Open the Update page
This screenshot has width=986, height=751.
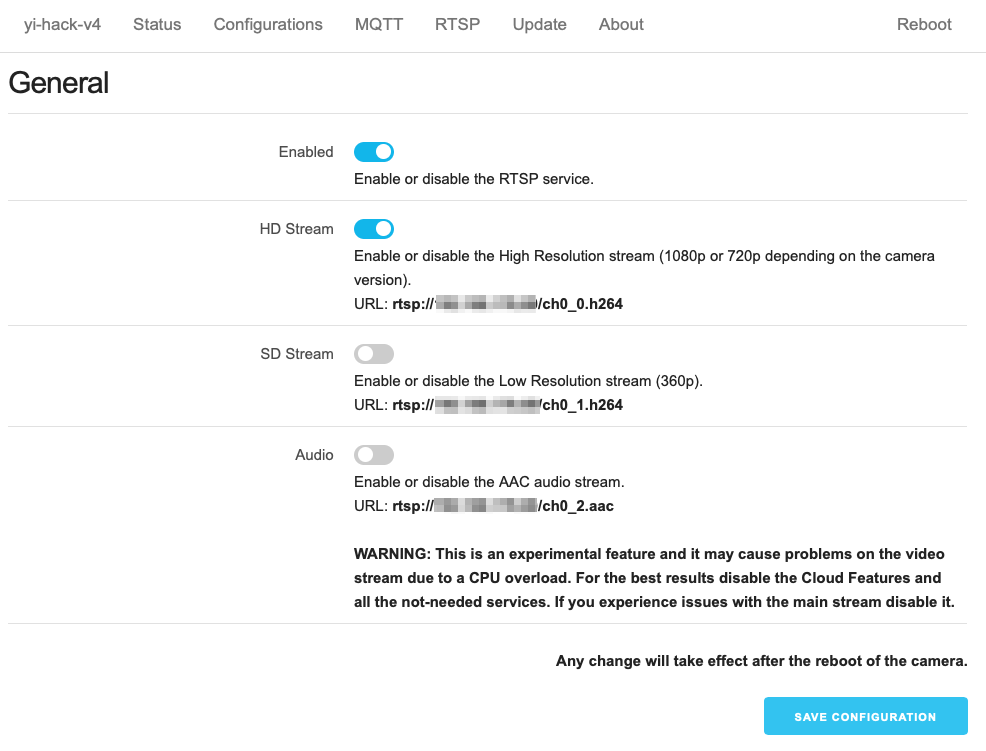(539, 24)
